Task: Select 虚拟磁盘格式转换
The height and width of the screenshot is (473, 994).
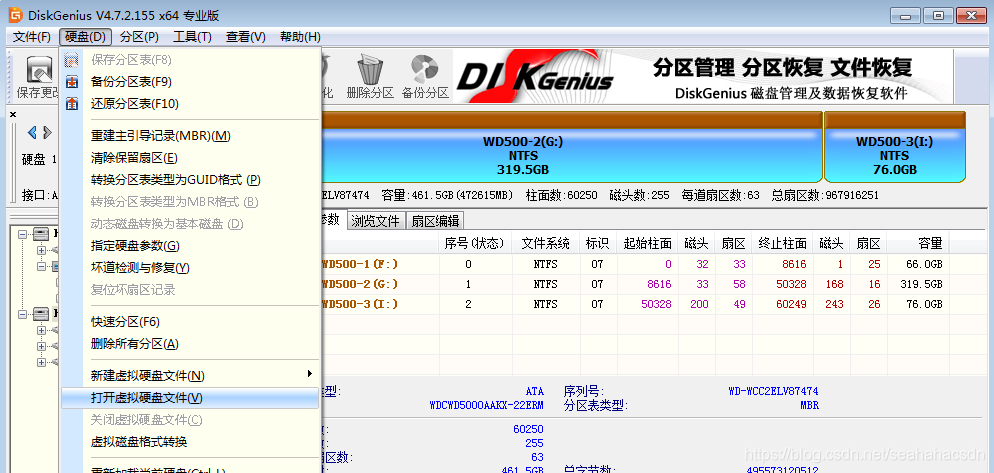Action: point(190,441)
